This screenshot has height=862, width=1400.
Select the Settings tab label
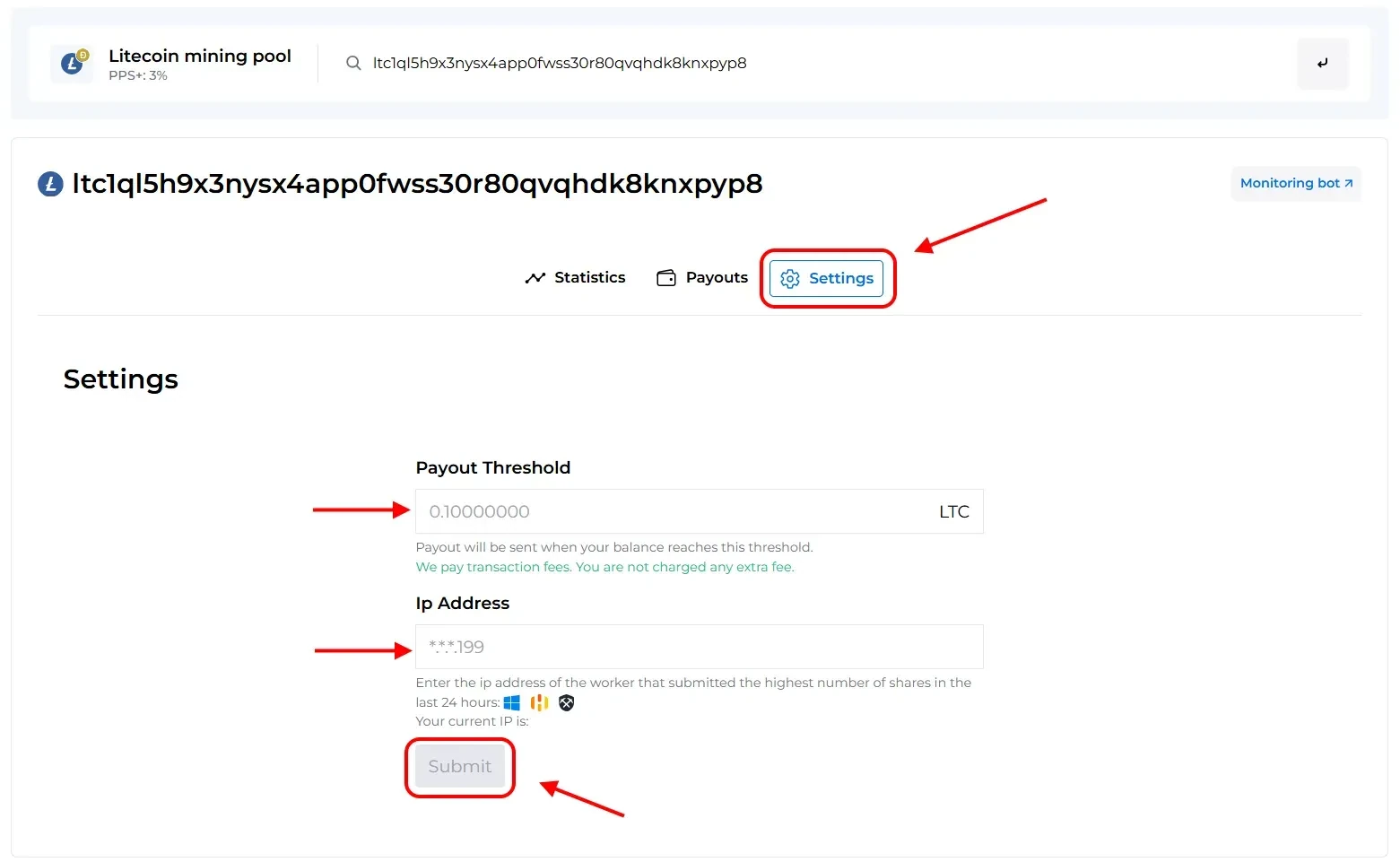tap(840, 279)
